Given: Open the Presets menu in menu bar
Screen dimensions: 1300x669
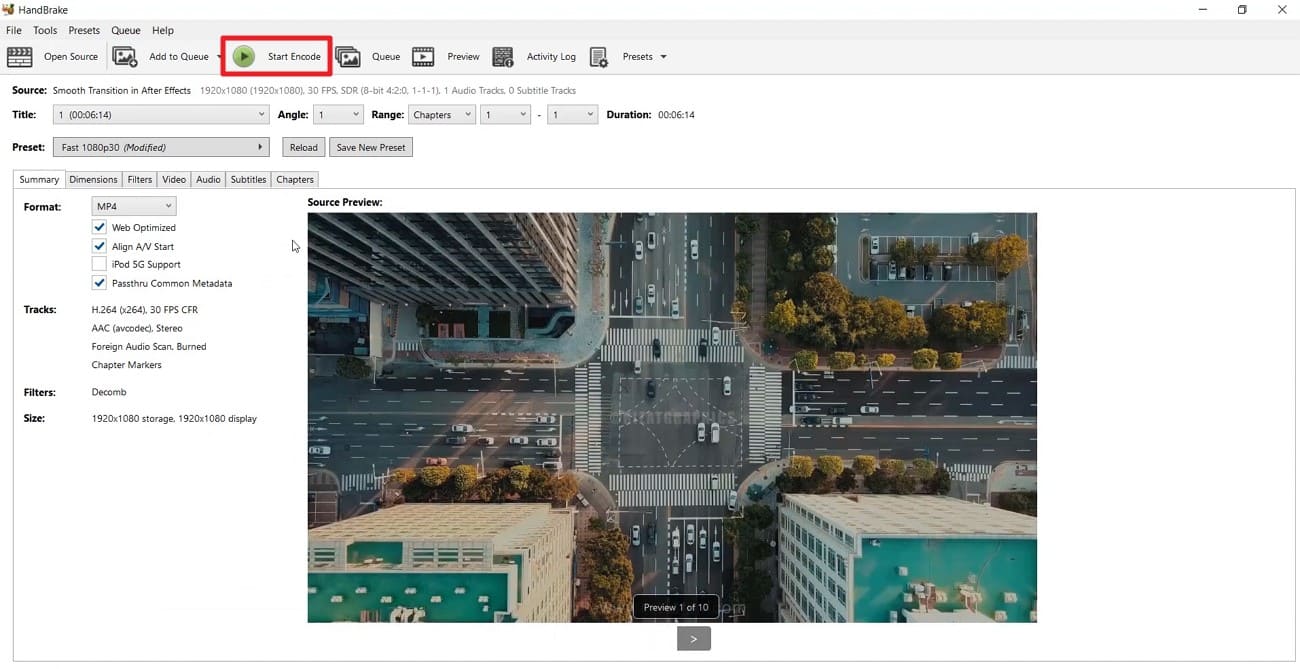Looking at the screenshot, I should pos(84,30).
